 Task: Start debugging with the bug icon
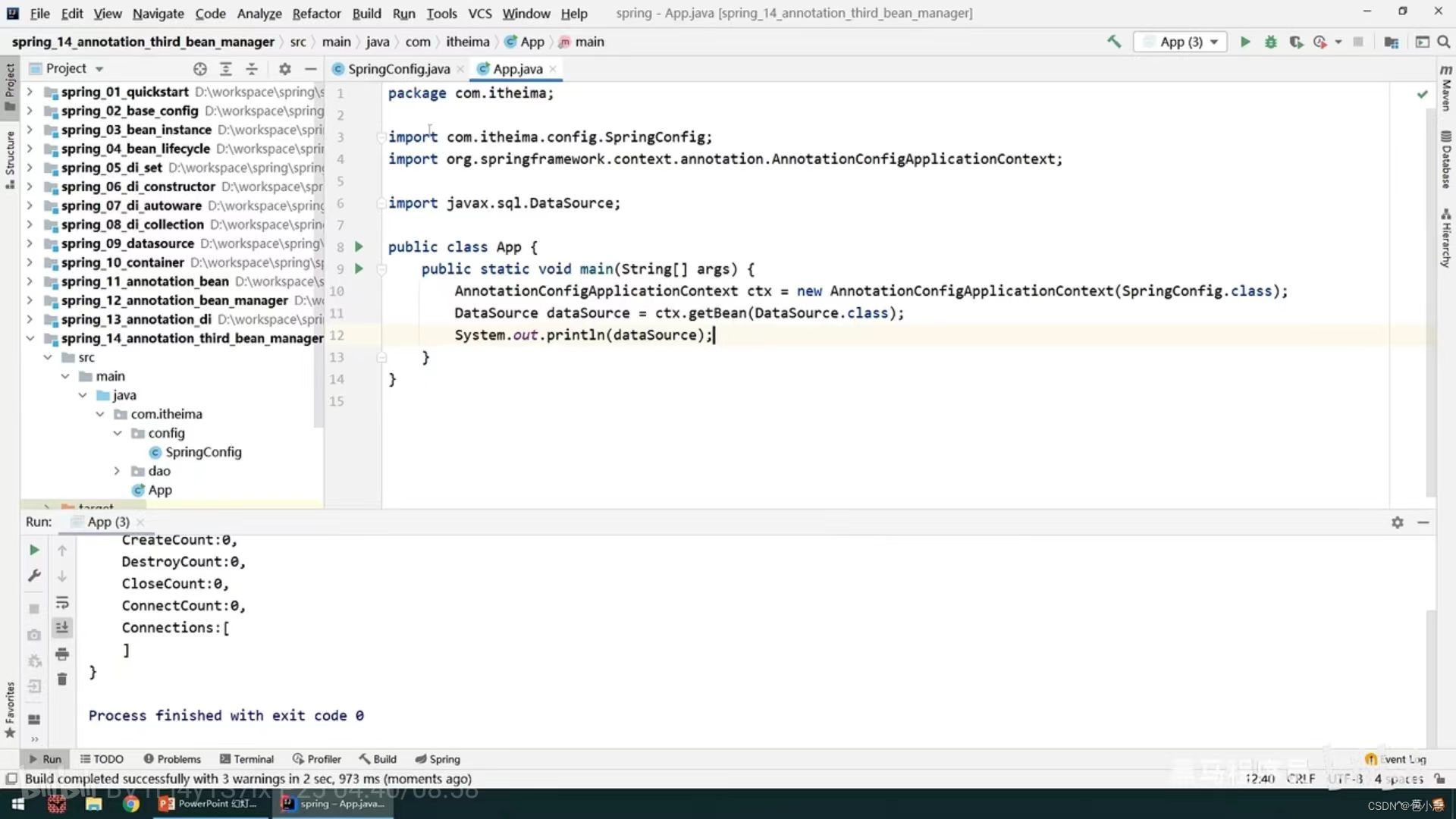coord(1270,42)
